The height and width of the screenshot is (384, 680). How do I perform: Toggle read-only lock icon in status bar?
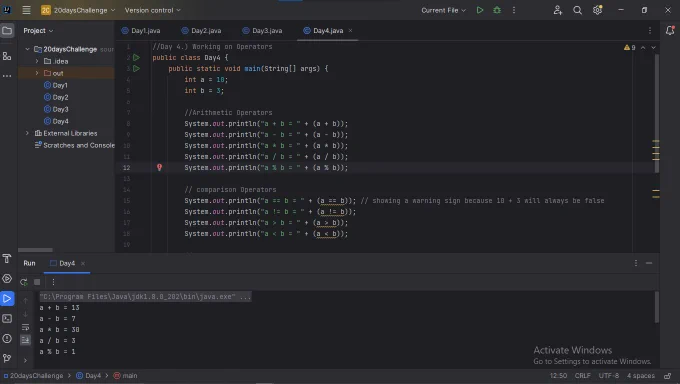pyautogui.click(x=668, y=376)
